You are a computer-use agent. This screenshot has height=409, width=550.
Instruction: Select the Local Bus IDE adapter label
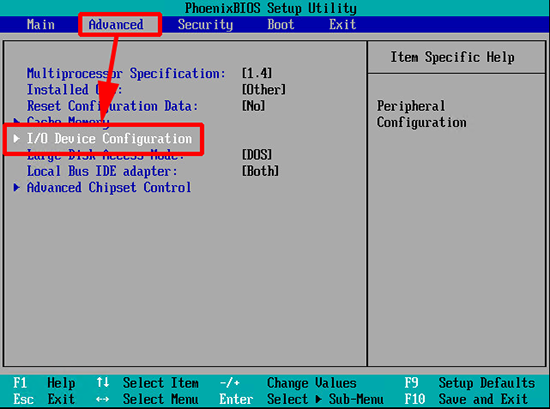[102, 171]
